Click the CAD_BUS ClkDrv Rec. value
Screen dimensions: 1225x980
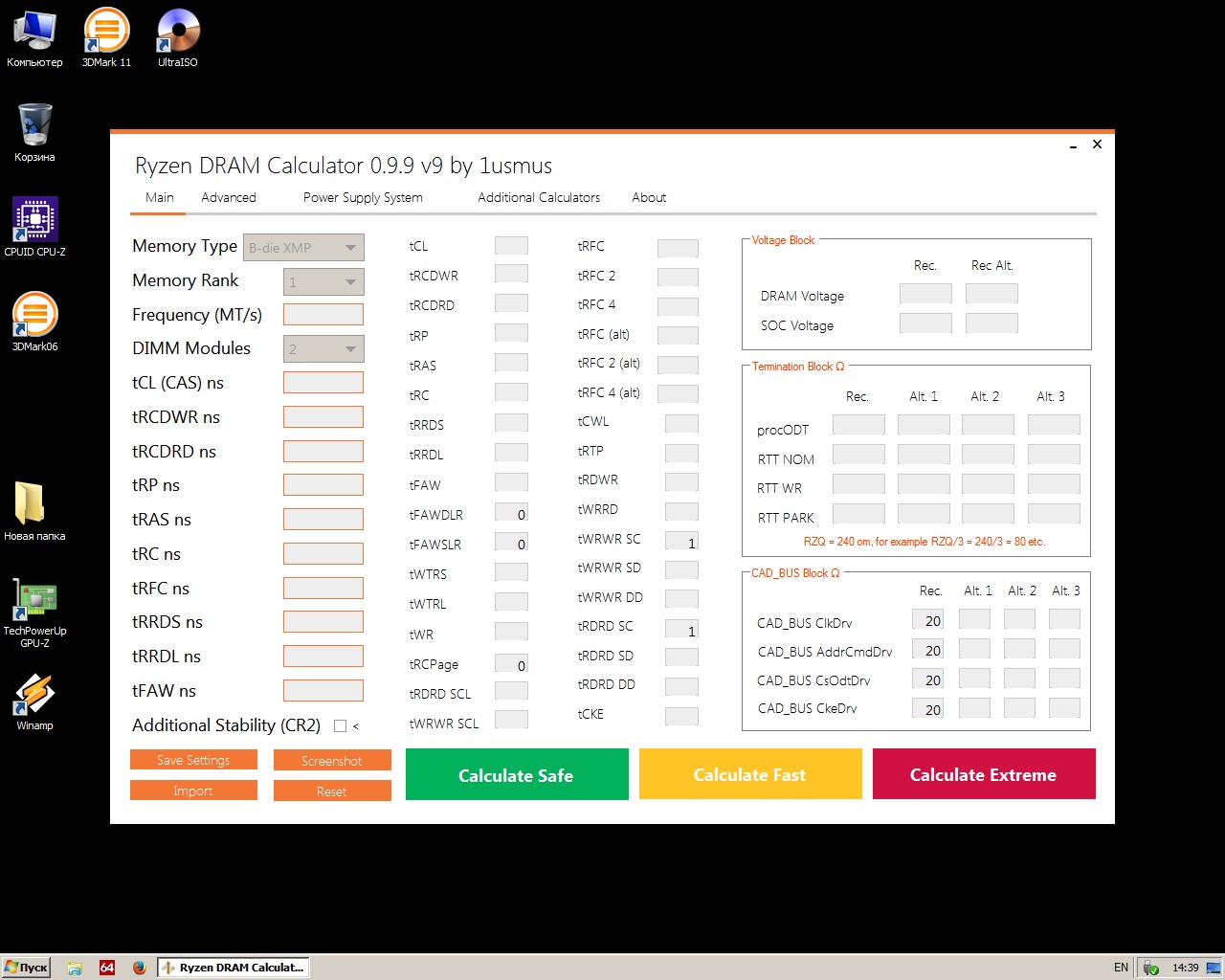coord(927,620)
